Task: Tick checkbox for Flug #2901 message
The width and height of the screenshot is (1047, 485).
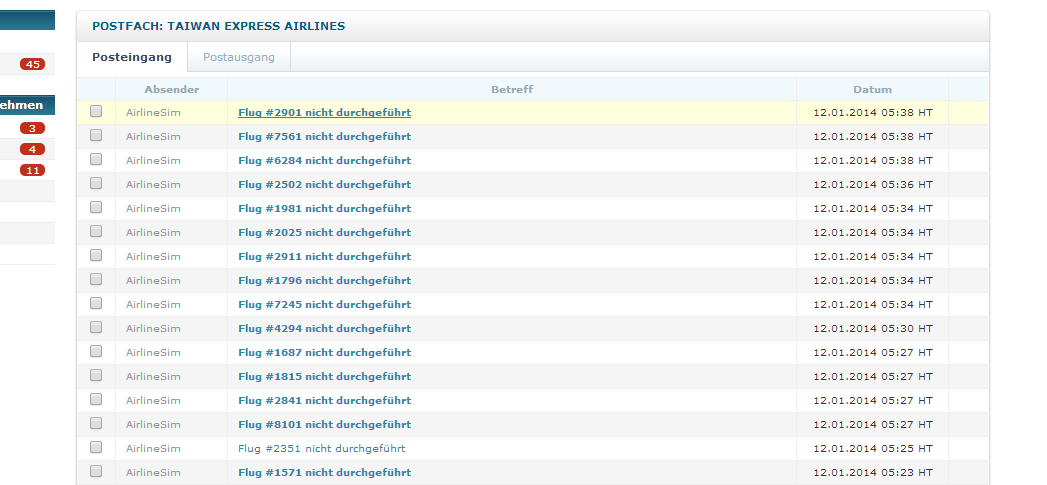Action: (x=96, y=112)
